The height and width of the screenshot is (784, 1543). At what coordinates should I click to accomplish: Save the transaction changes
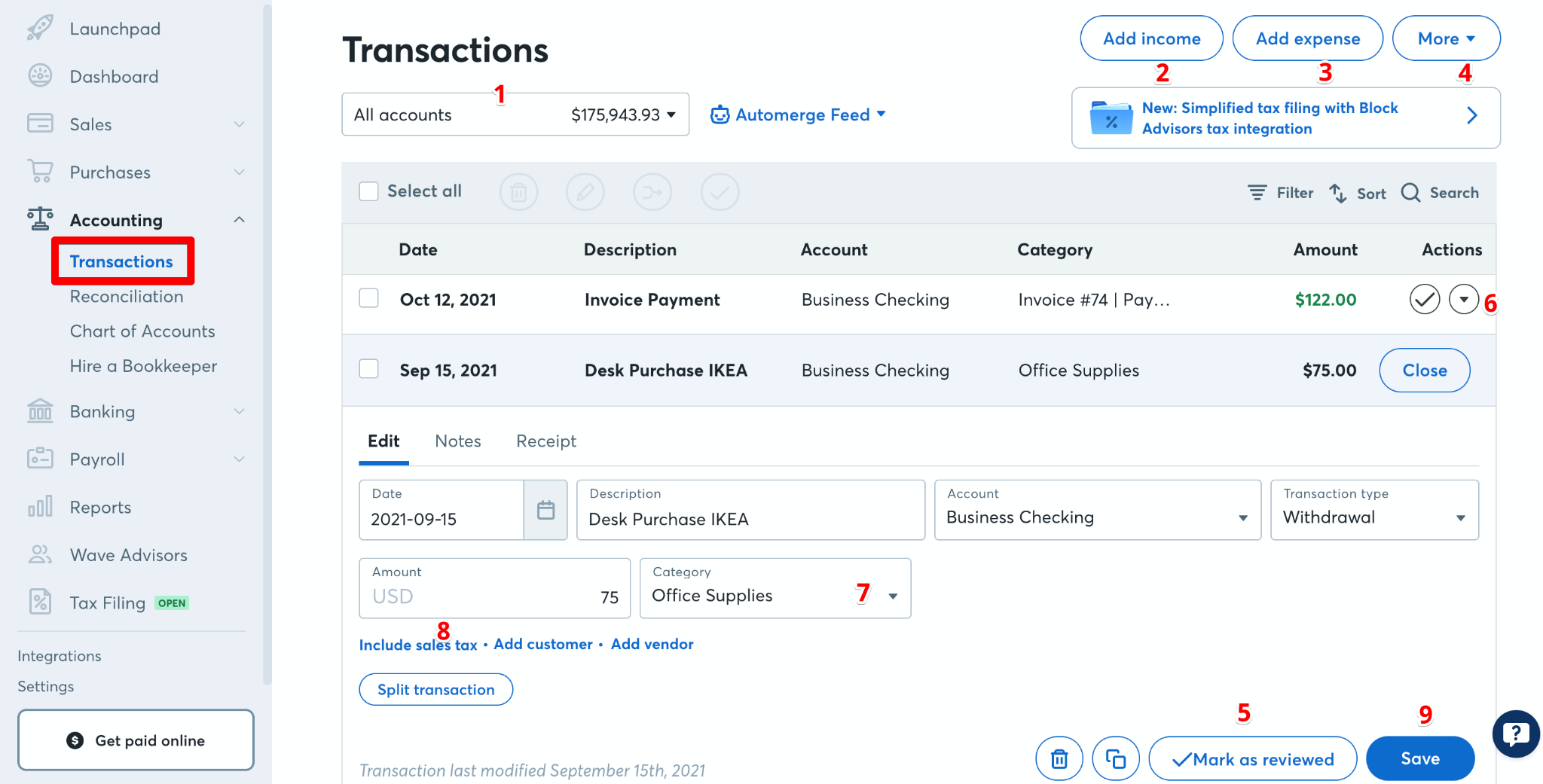pos(1419,758)
